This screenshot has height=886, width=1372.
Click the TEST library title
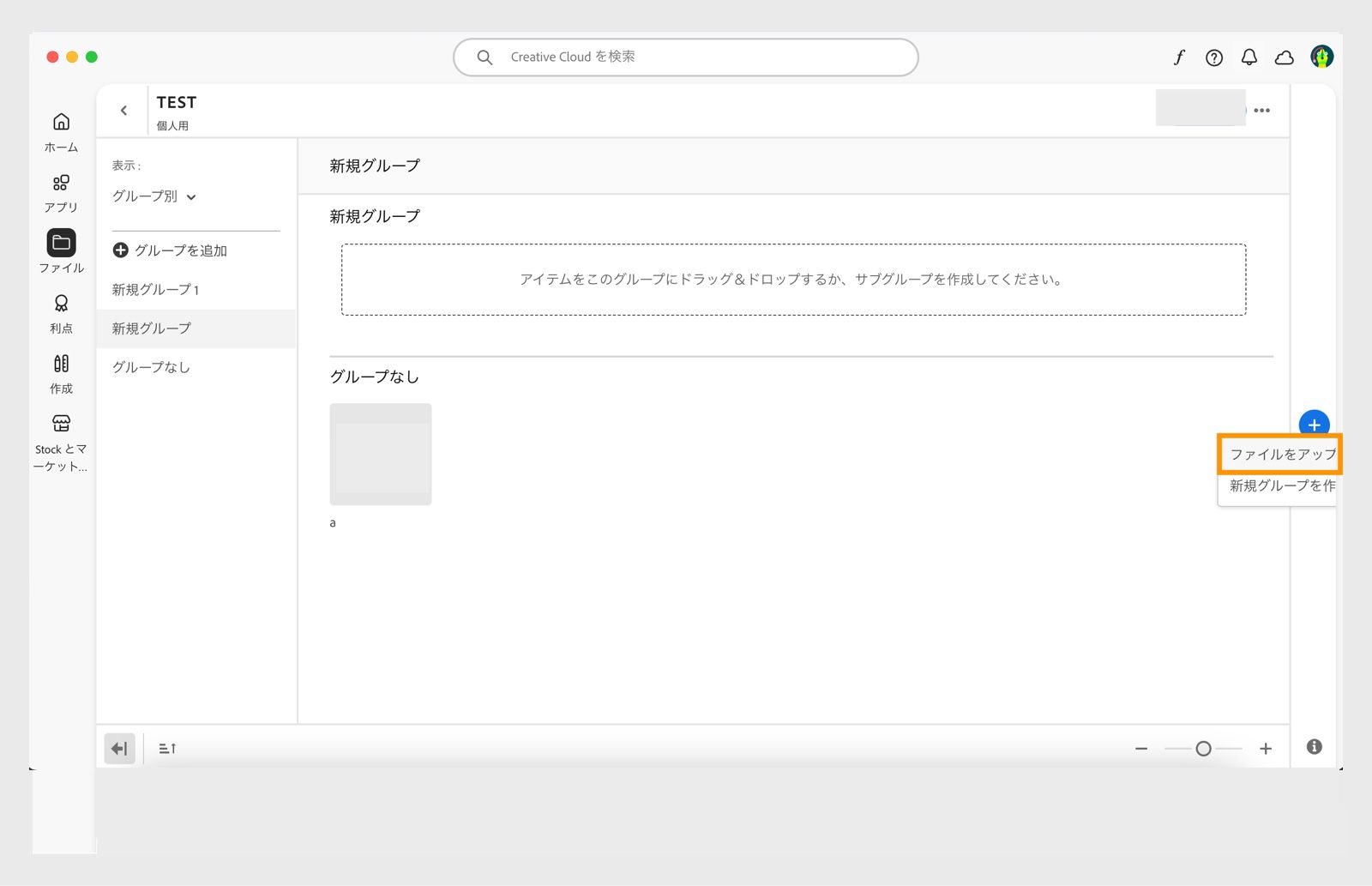177,102
